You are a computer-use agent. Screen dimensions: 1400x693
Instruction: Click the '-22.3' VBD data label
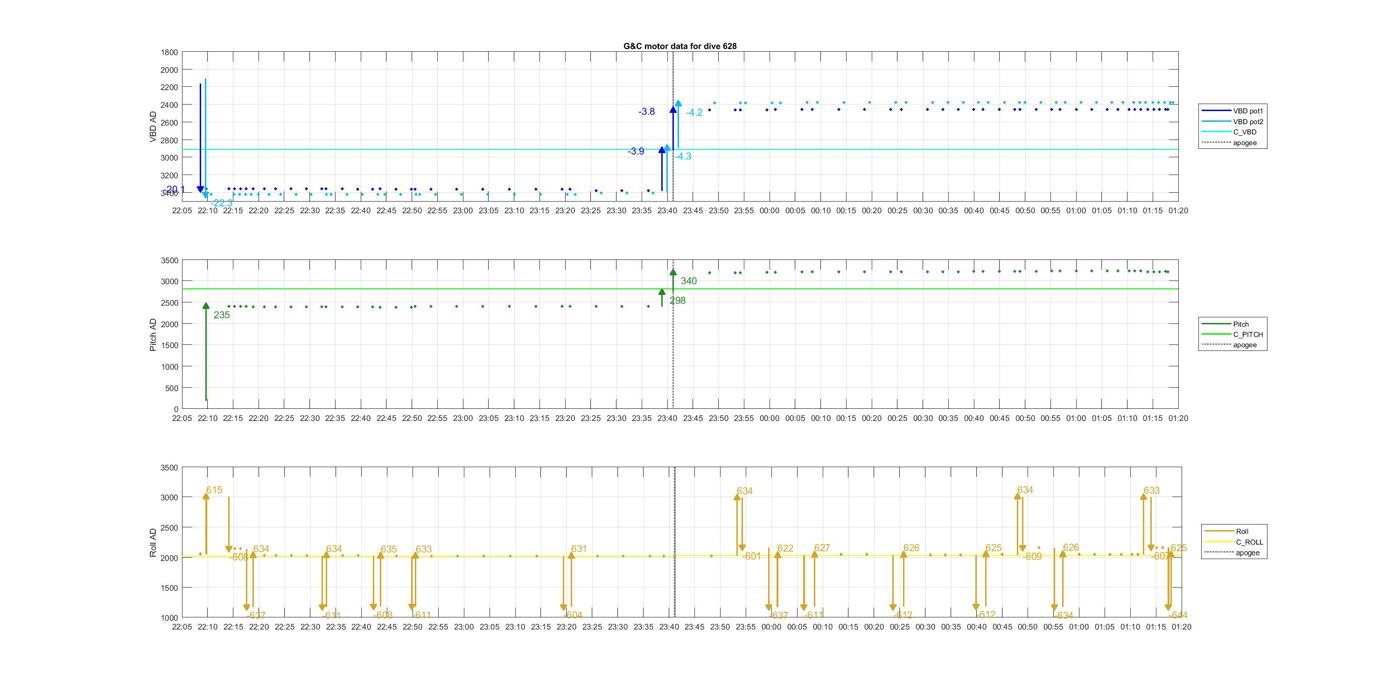pos(221,203)
